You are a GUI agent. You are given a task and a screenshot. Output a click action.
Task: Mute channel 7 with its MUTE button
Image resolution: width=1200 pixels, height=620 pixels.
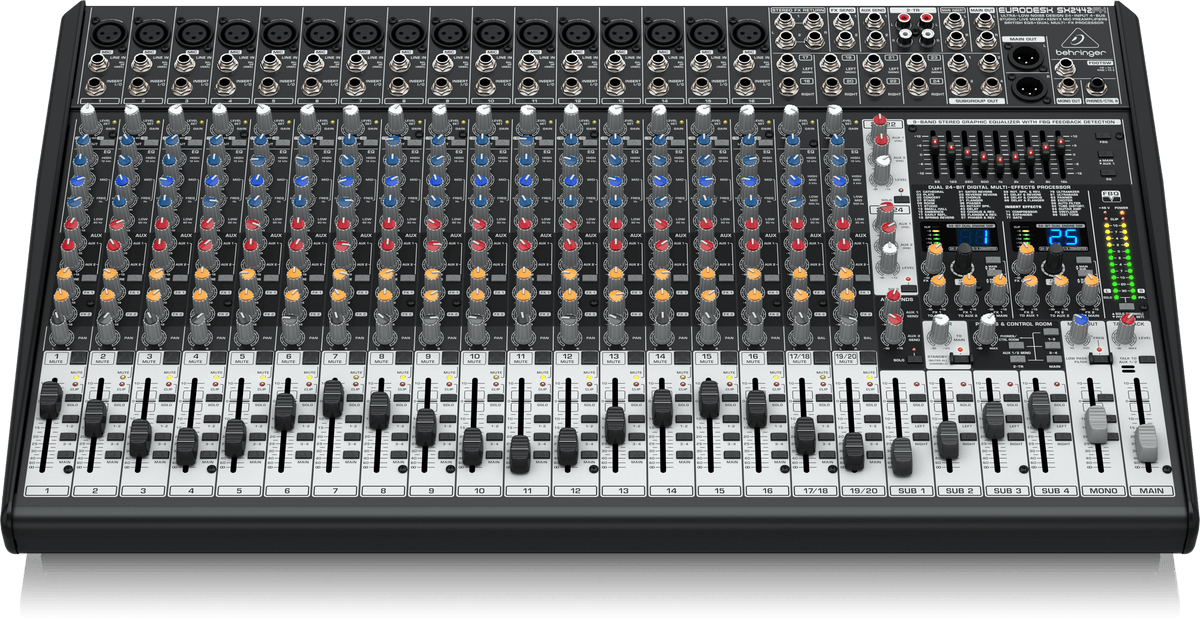[357, 357]
